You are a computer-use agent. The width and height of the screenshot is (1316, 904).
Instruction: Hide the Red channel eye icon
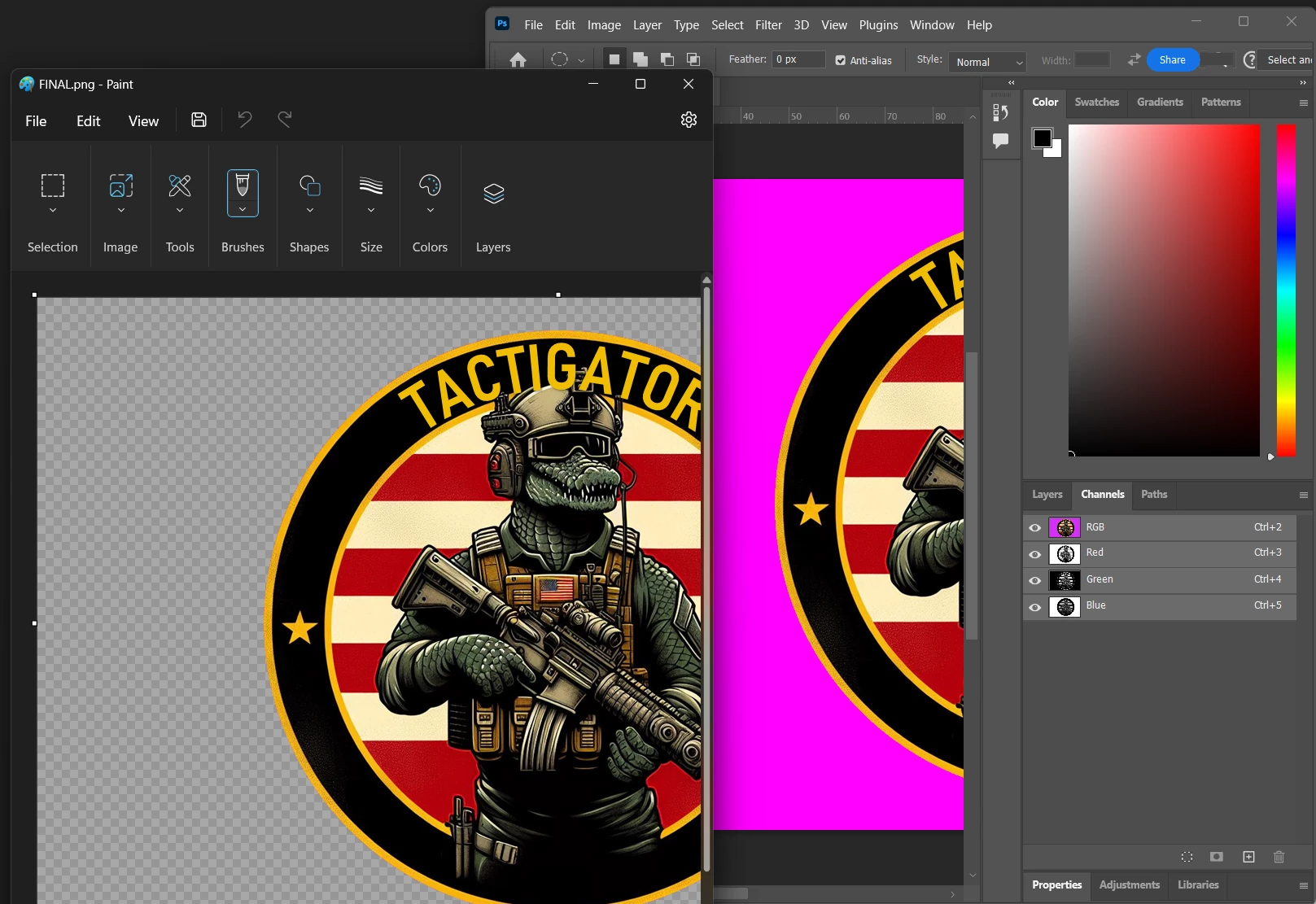pos(1035,554)
